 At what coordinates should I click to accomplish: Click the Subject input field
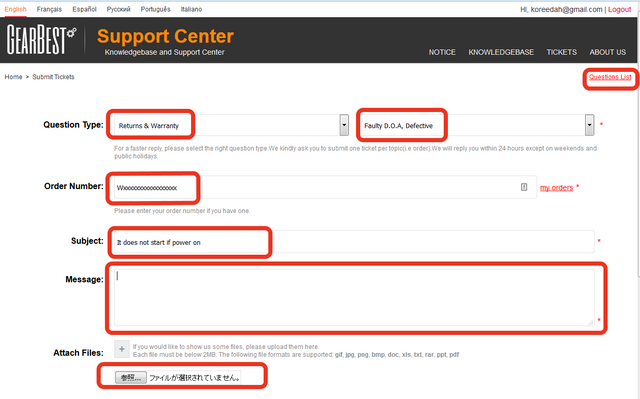tap(354, 242)
